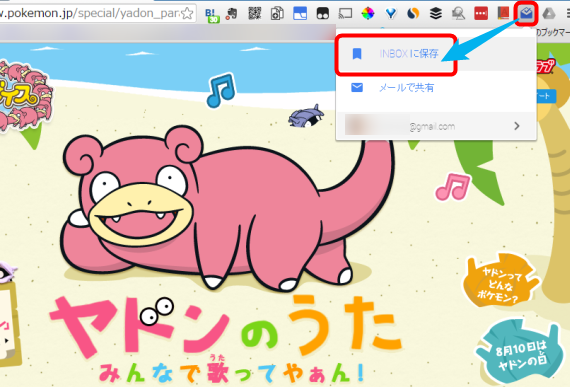Click the pink music note sticker
The height and width of the screenshot is (387, 570).
click(x=453, y=187)
